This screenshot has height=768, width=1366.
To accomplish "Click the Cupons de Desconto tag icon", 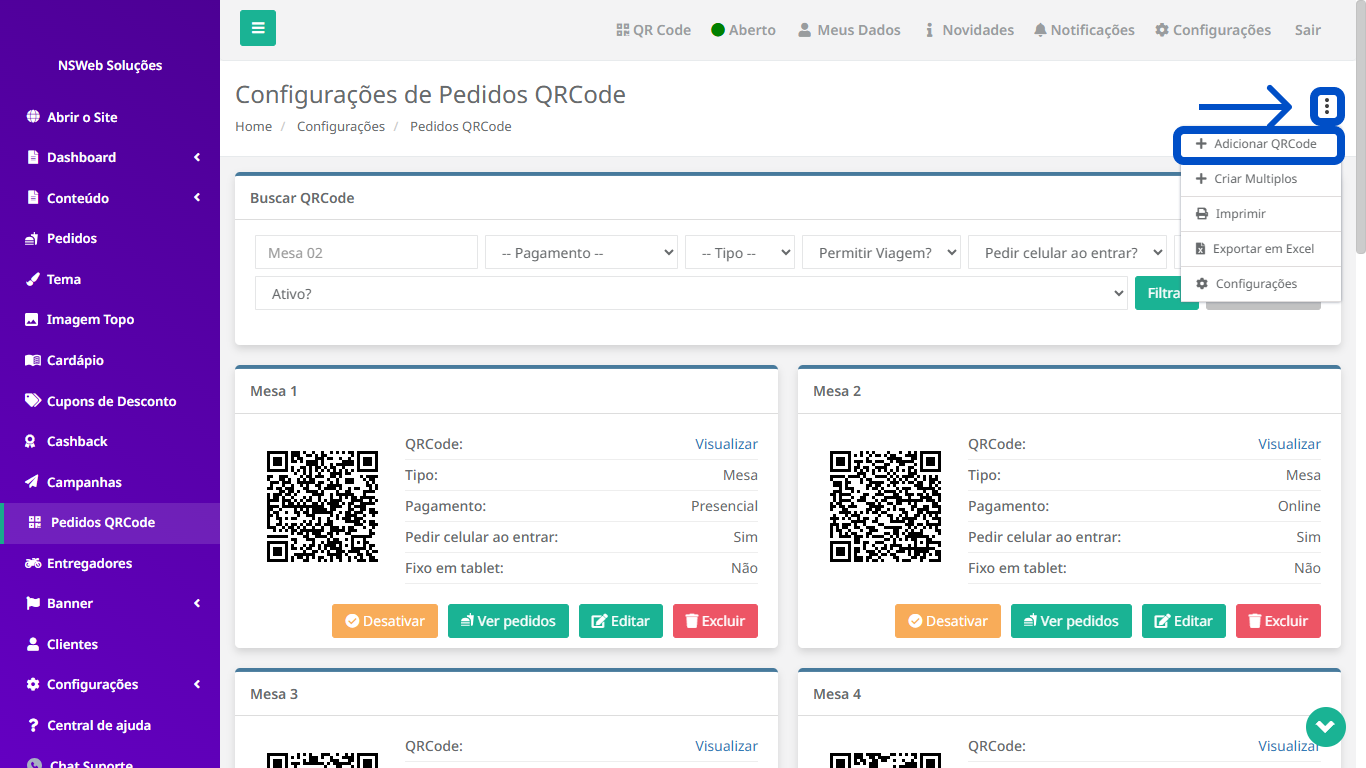I will coord(33,401).
